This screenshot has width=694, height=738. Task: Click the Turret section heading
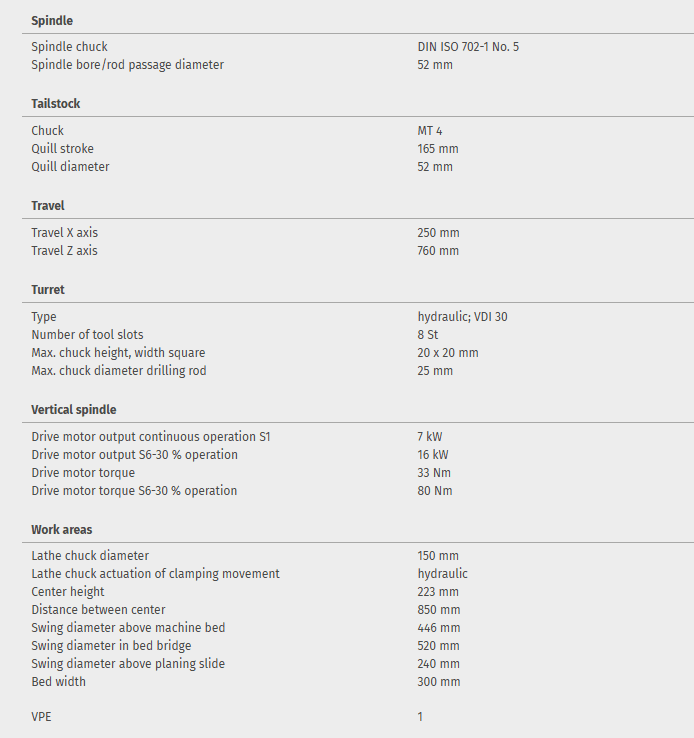click(x=48, y=290)
